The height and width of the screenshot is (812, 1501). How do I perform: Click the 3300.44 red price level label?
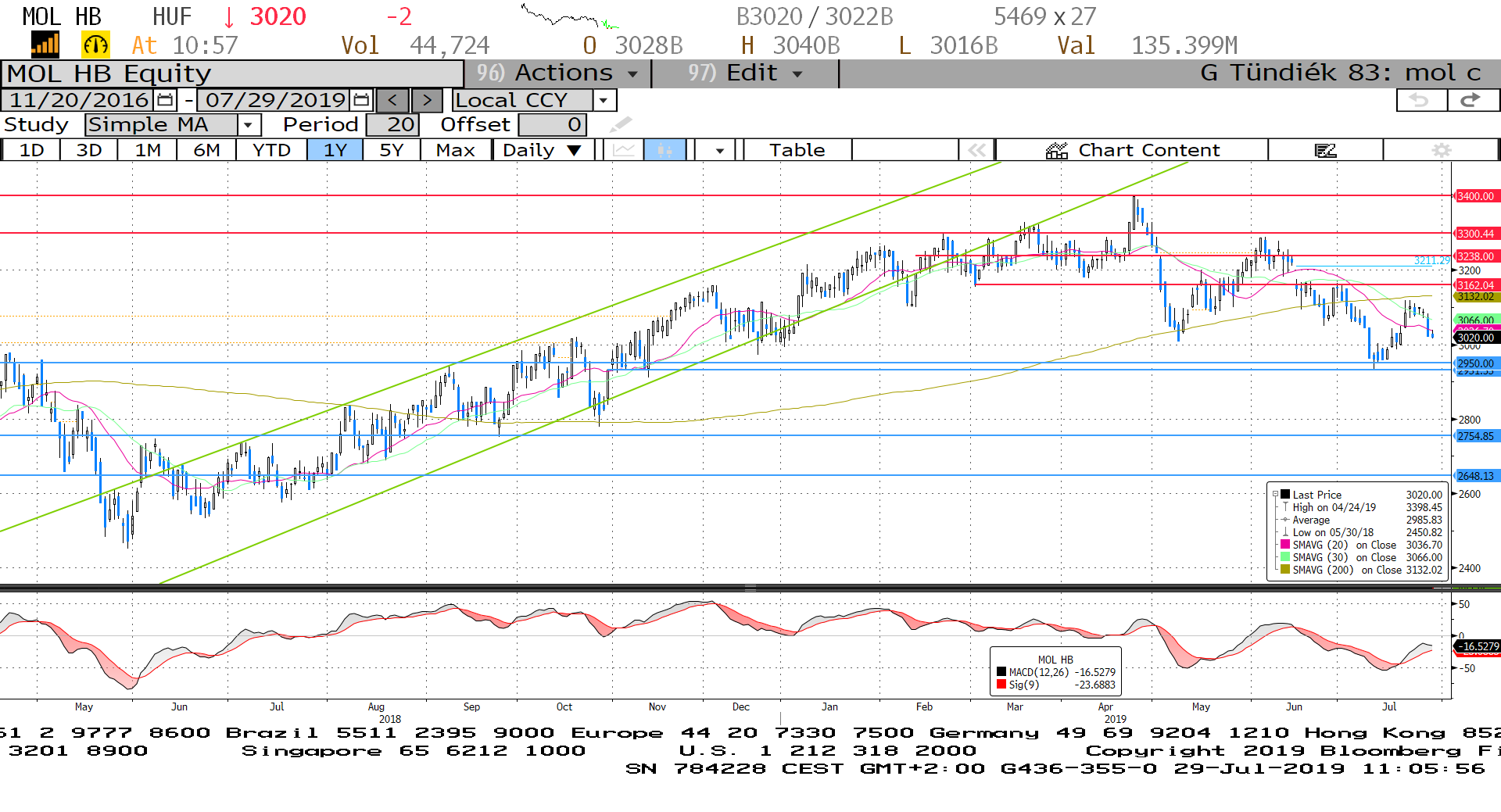click(x=1475, y=234)
